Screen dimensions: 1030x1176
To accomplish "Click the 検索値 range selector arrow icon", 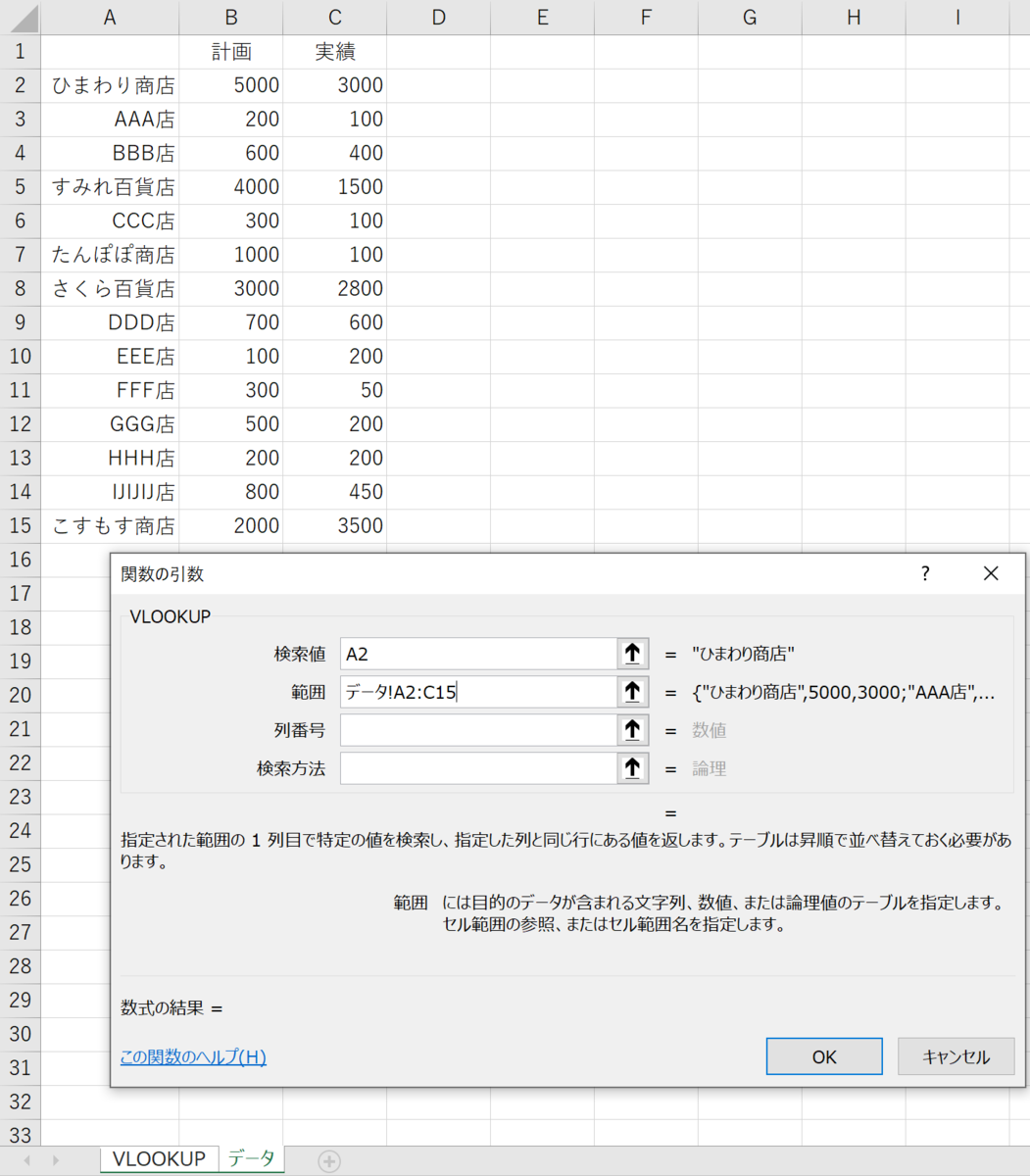I will pos(633,654).
